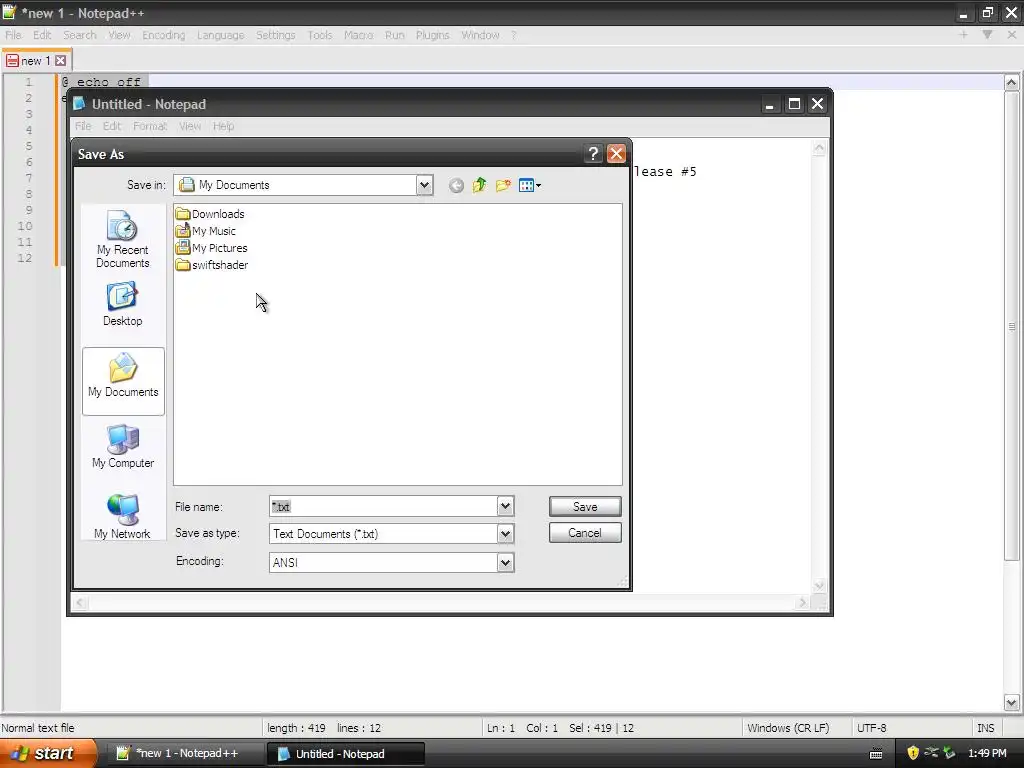Expand the Save as type dropdown
1024x768 pixels.
[x=505, y=534]
